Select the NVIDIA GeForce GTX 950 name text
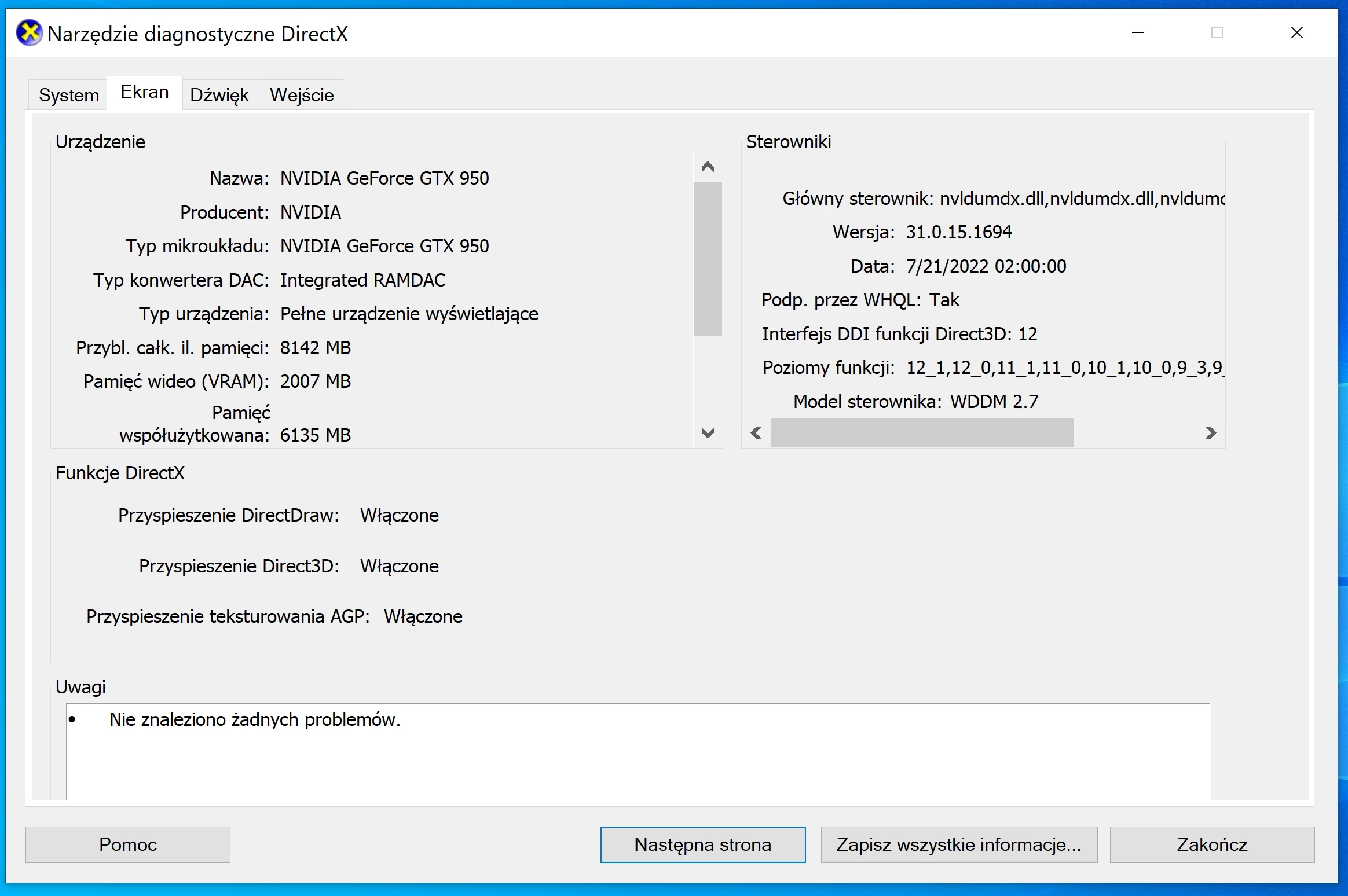Viewport: 1348px width, 896px height. (383, 178)
